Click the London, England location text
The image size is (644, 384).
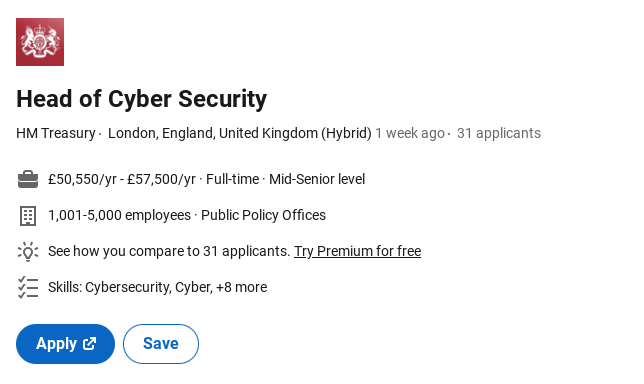point(240,133)
